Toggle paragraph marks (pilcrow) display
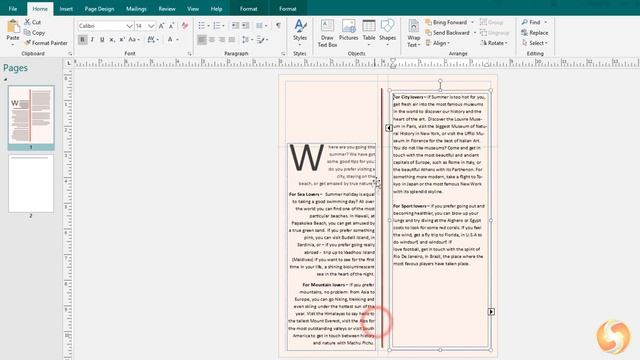This screenshot has height=360, width=640. (278, 26)
